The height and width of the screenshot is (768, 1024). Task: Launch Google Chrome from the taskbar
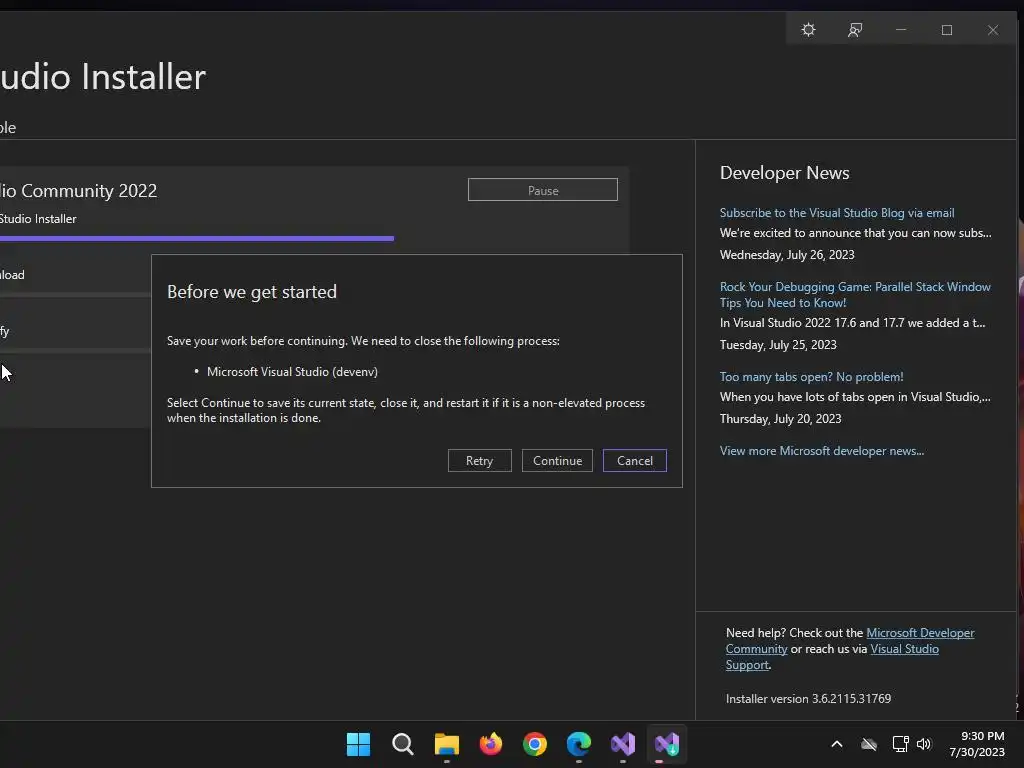coord(535,744)
